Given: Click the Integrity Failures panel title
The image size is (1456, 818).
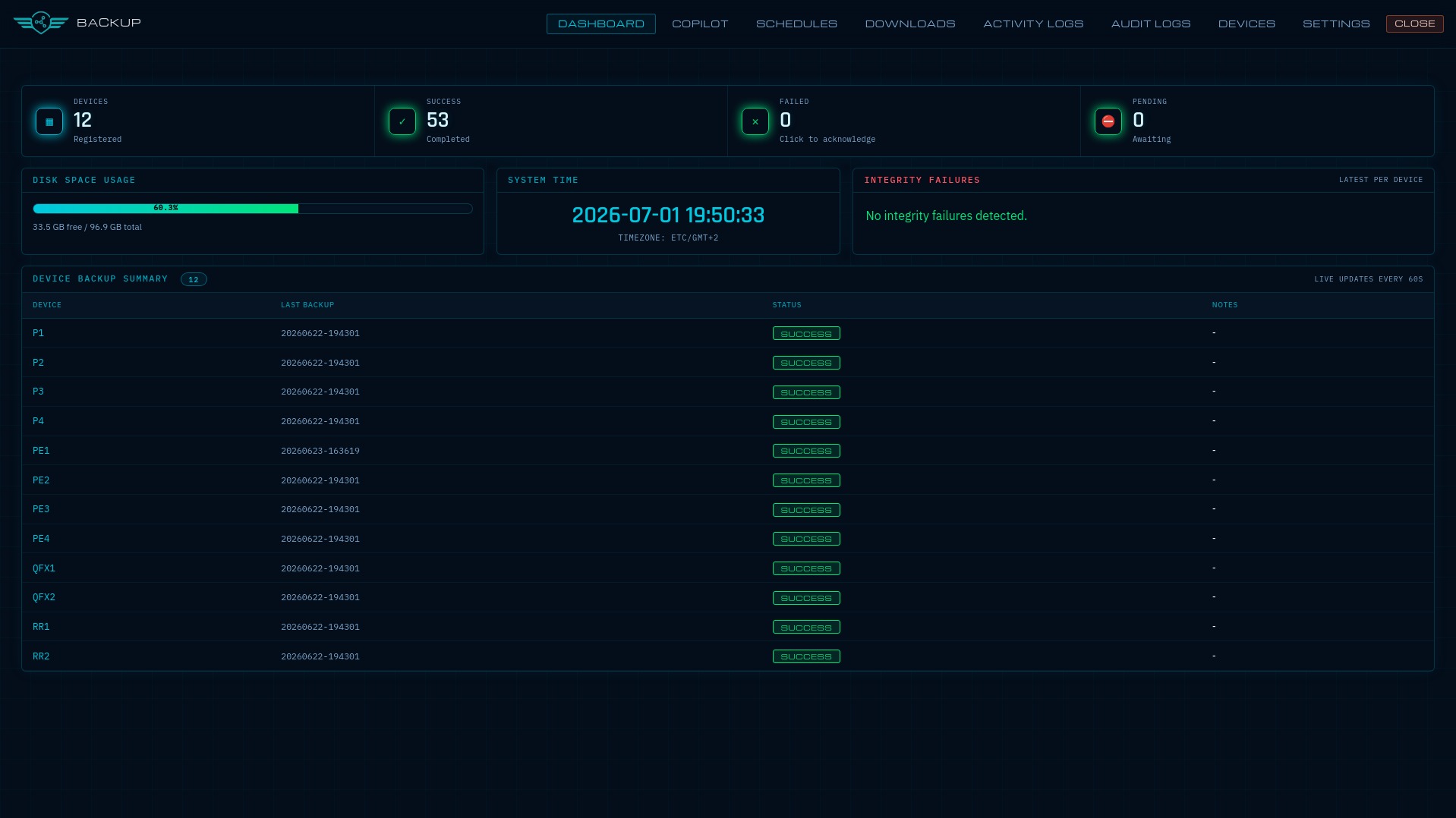Looking at the screenshot, I should [x=922, y=181].
